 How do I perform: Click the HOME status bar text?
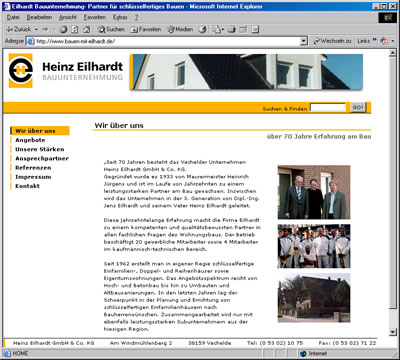(x=20, y=353)
